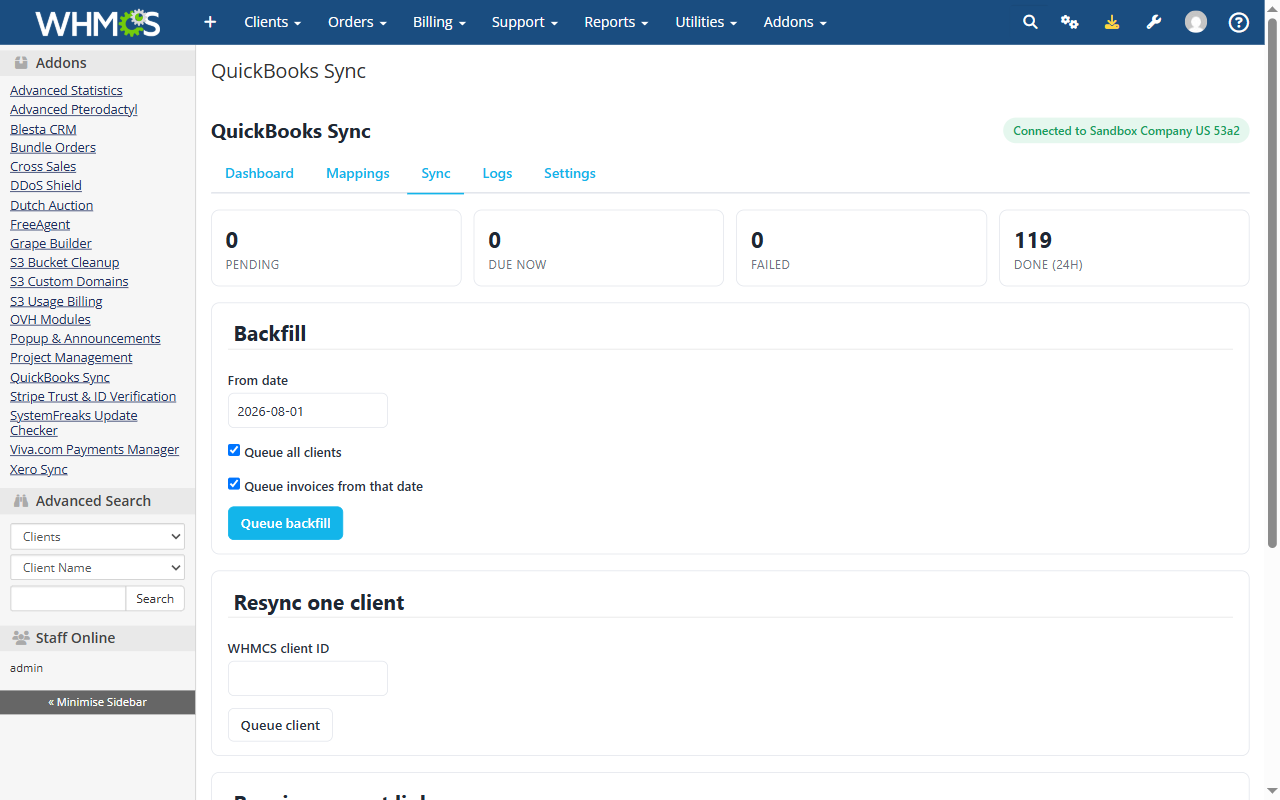Click the Advanced Search text box

(68, 599)
